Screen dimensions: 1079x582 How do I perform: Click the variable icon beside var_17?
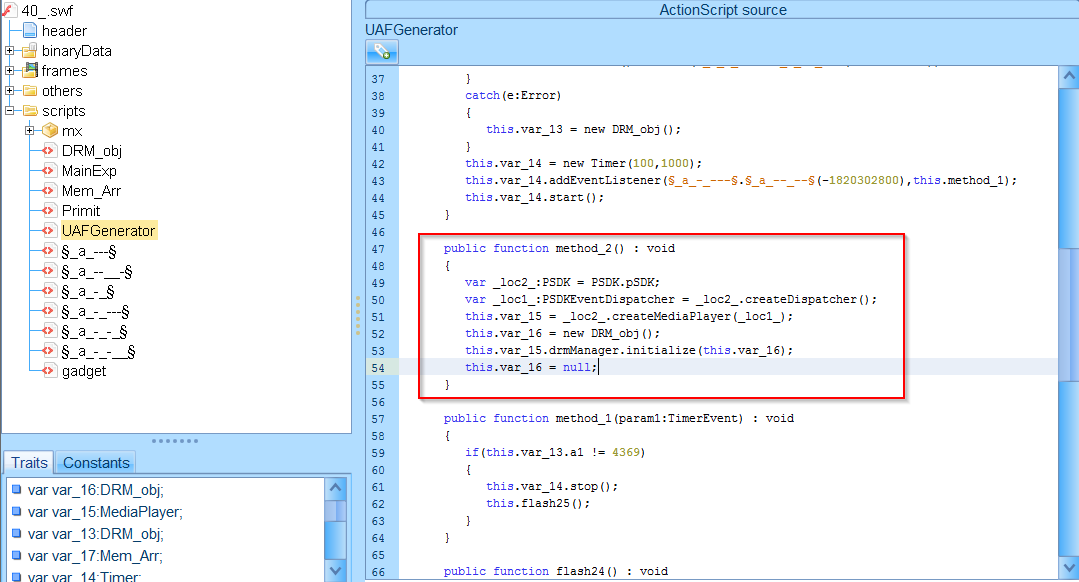tap(17, 556)
